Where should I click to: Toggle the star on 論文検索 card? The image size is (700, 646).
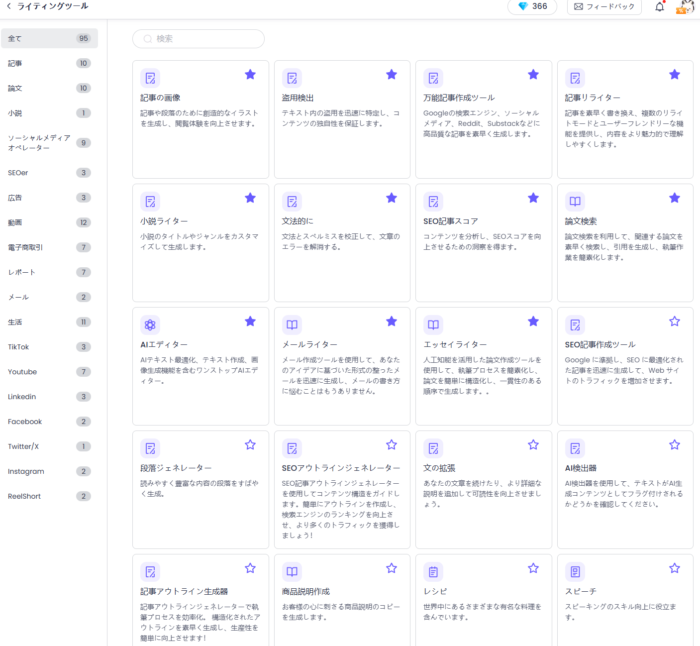[675, 198]
